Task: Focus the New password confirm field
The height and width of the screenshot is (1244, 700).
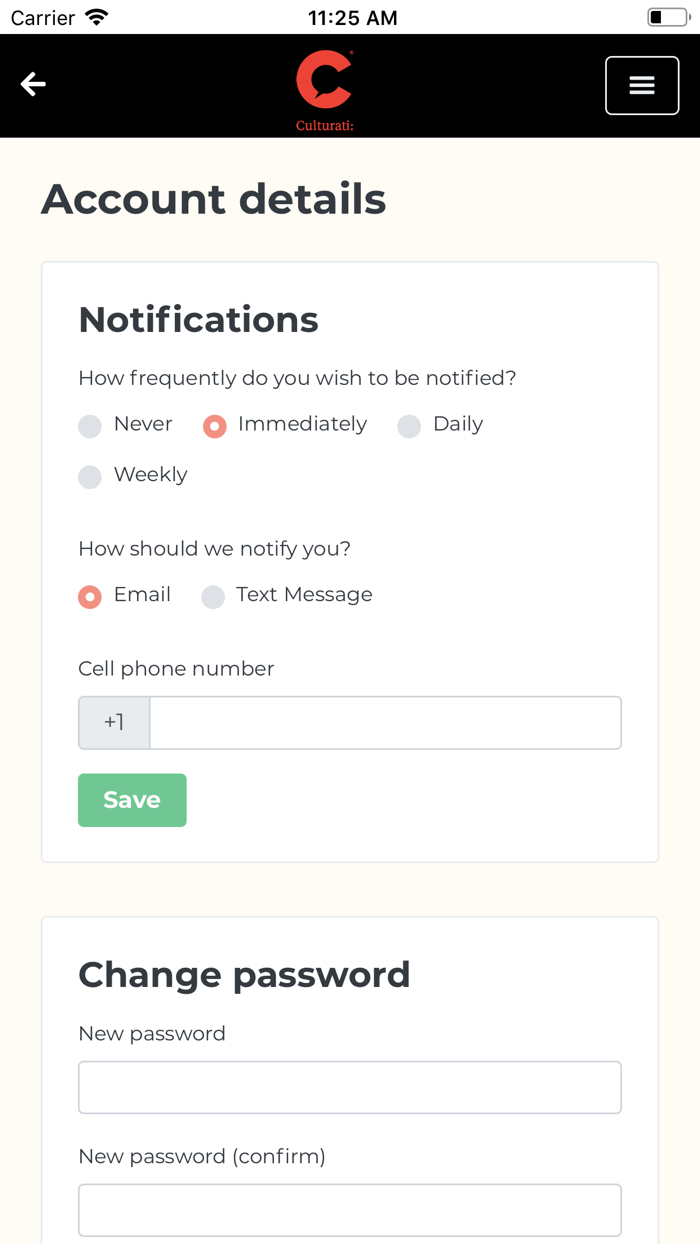Action: coord(350,1210)
